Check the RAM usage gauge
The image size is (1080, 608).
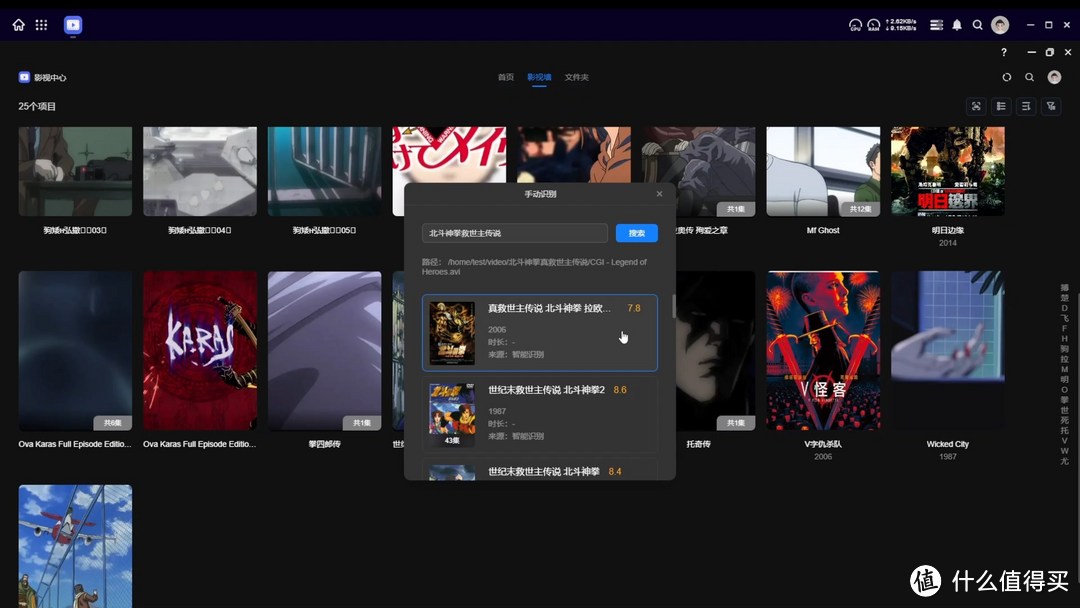point(873,25)
